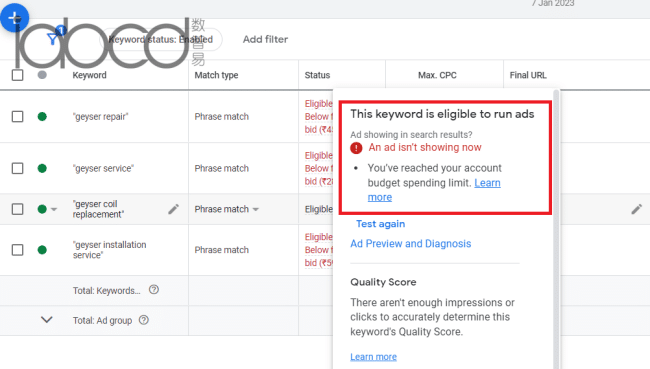The width and height of the screenshot is (650, 369).
Task: Click Phrase match cell for "geyser repair"
Action: coord(222,117)
